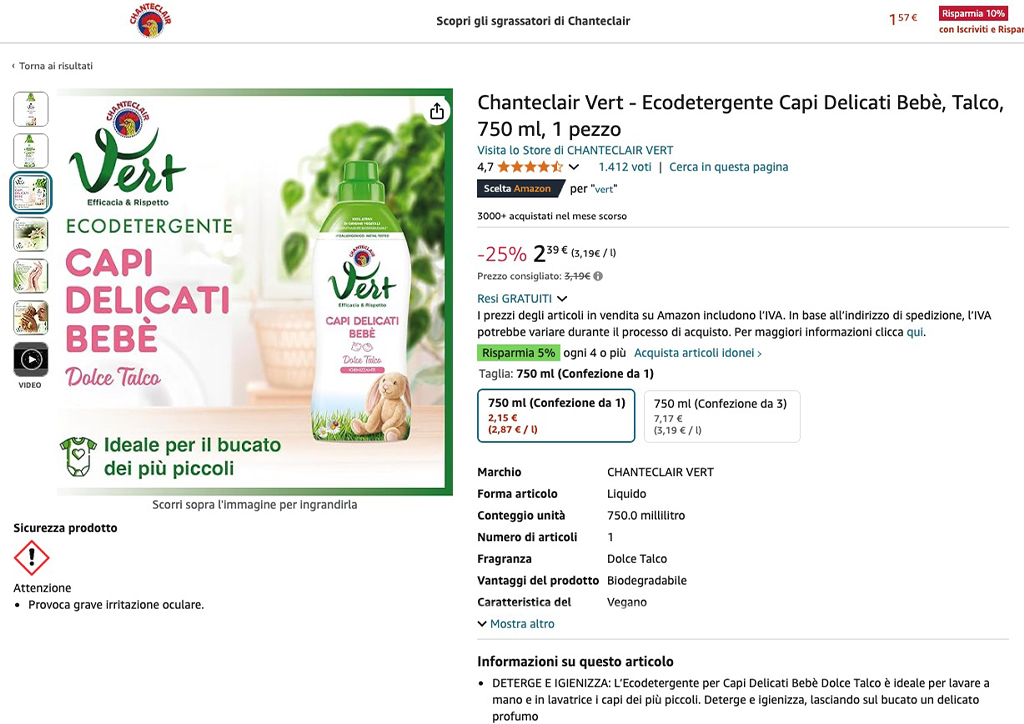
Task: Choose the 750 ml Confezione da 3 option
Action: click(x=722, y=417)
